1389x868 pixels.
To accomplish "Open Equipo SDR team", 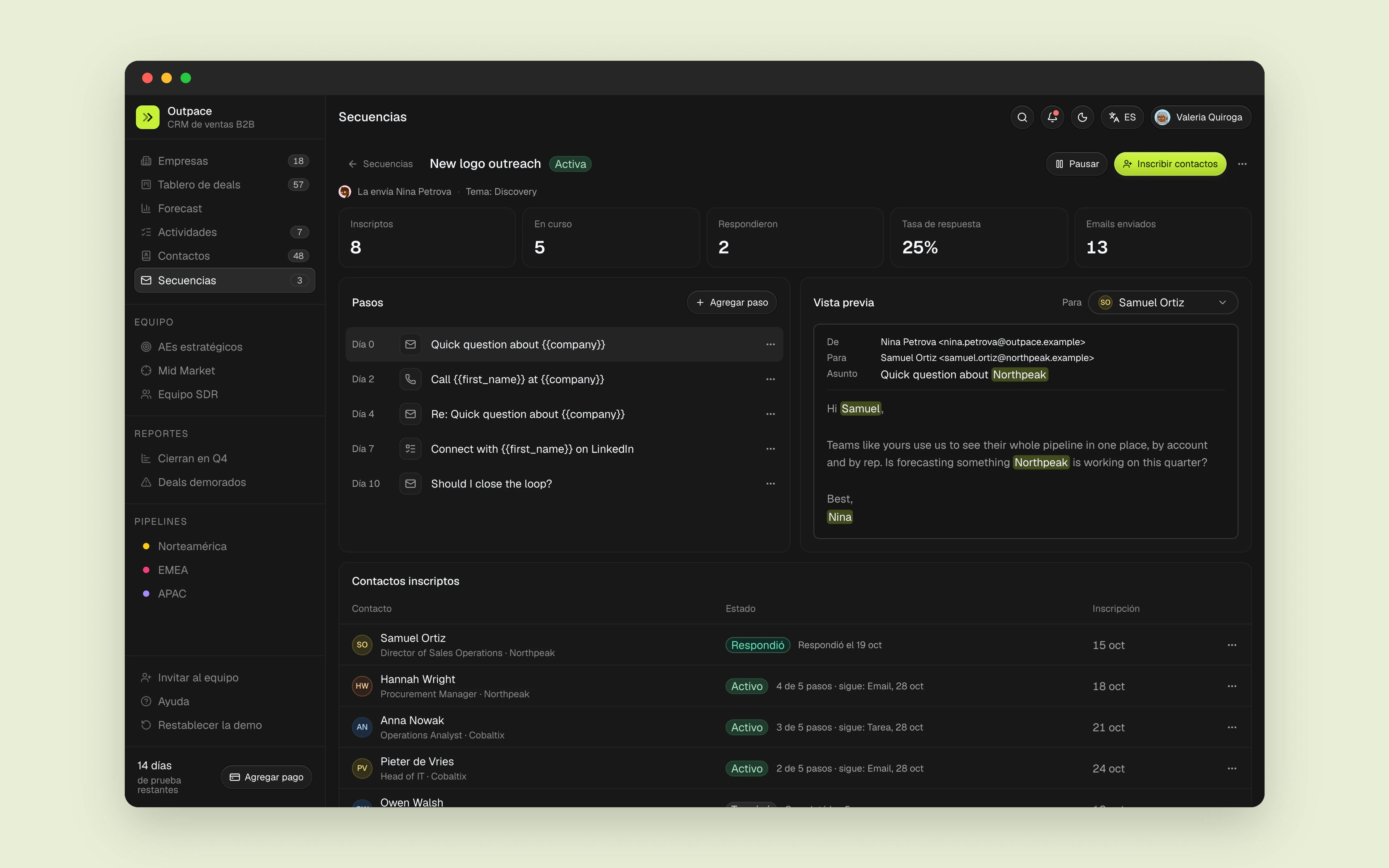I will (x=224, y=394).
